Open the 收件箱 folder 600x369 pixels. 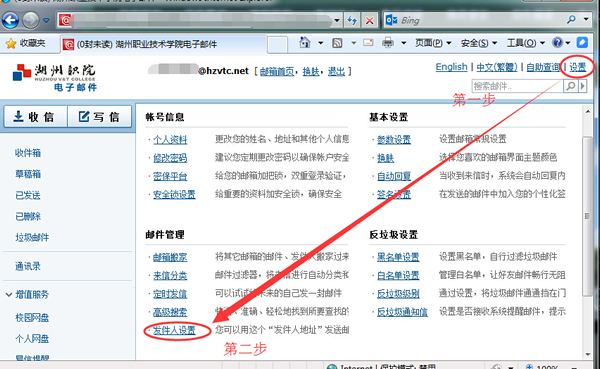click(28, 153)
